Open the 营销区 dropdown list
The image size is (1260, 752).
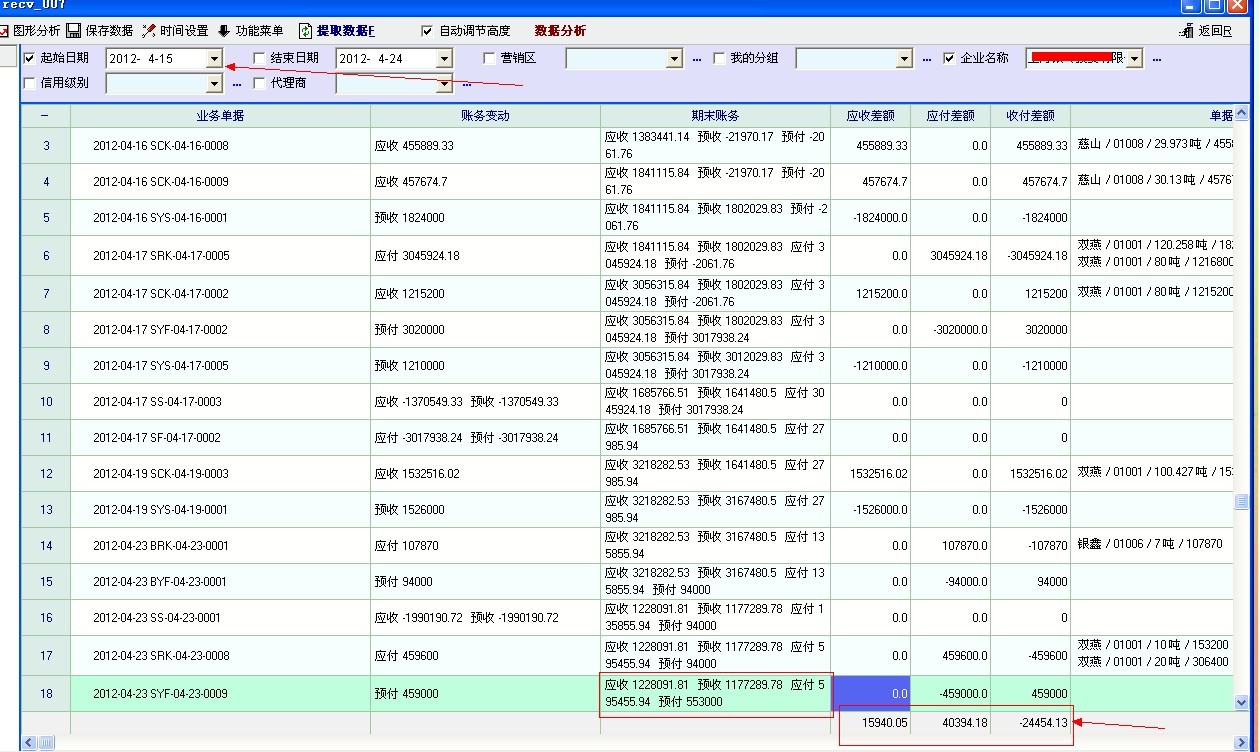(674, 59)
